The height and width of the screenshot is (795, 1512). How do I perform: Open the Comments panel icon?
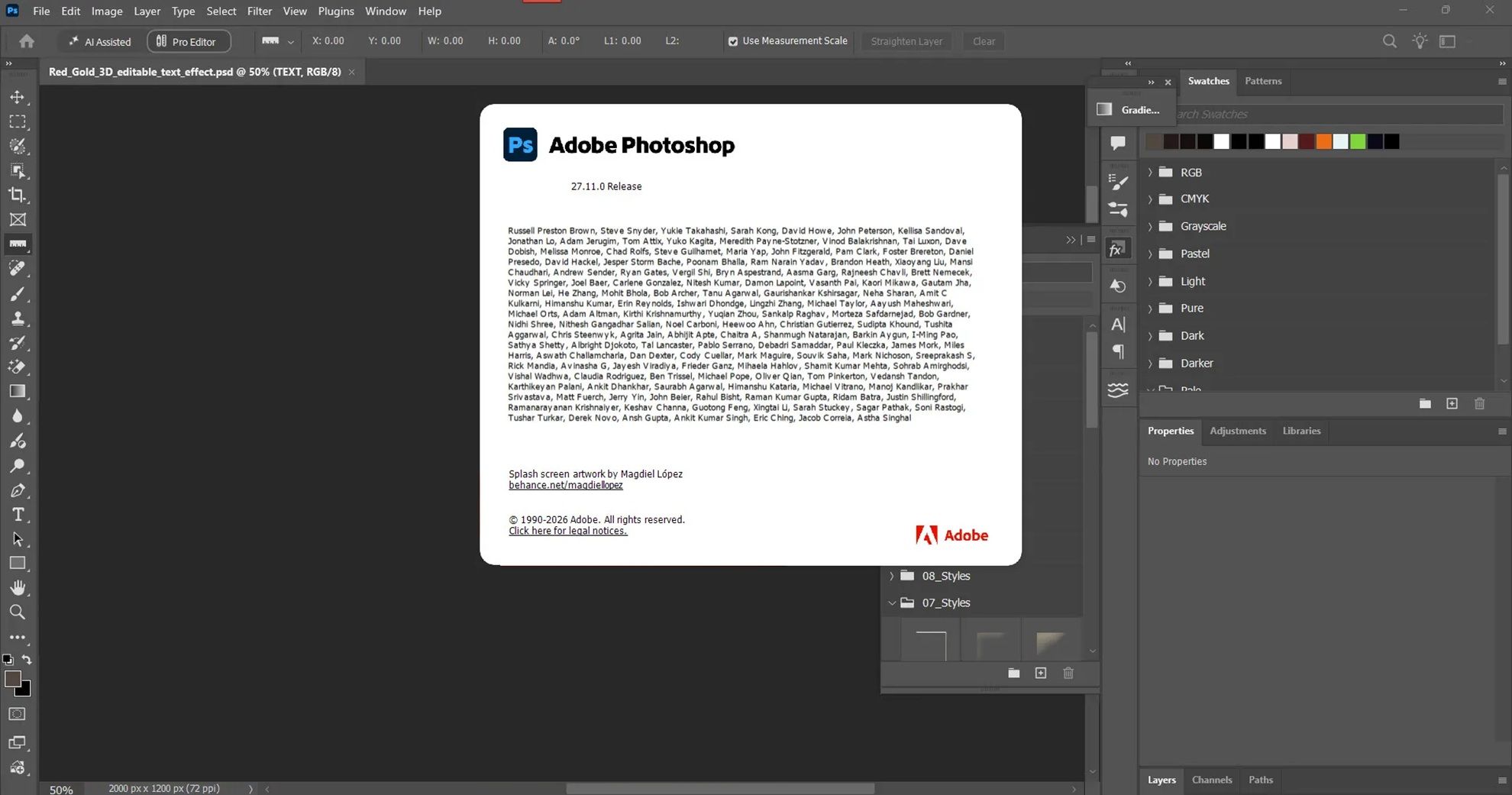pos(1118,143)
